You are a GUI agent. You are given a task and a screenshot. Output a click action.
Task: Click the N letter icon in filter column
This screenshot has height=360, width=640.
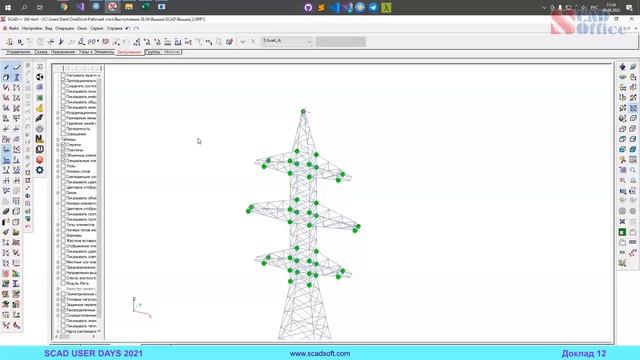[40, 139]
